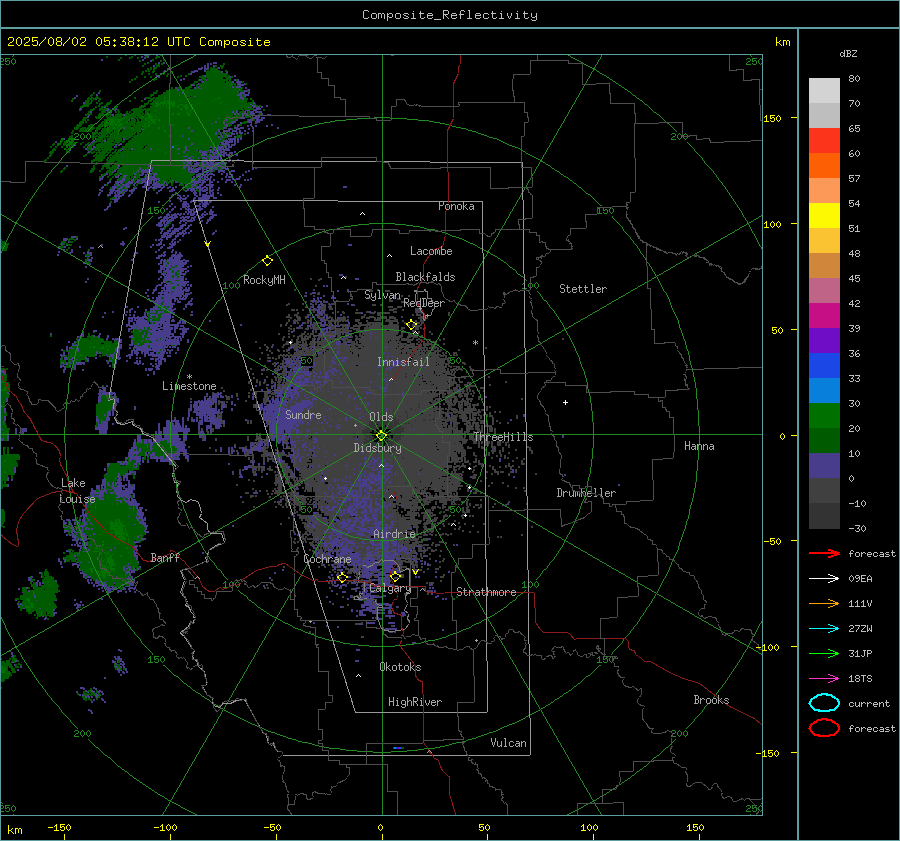900x841 pixels.
Task: Click the Airdrie city label
Action: (394, 534)
